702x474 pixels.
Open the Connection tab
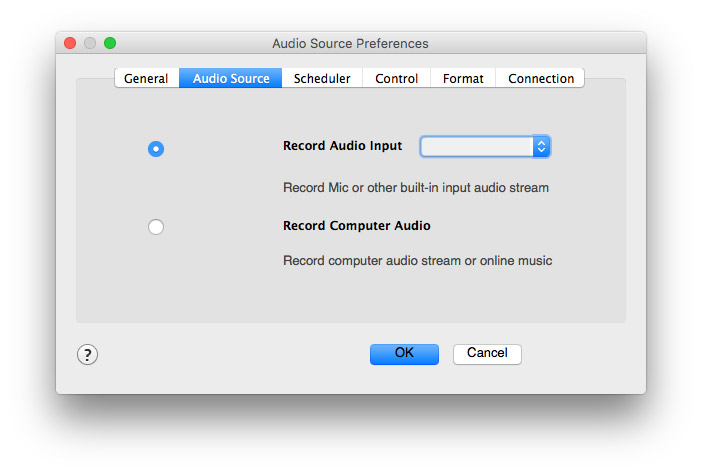541,78
